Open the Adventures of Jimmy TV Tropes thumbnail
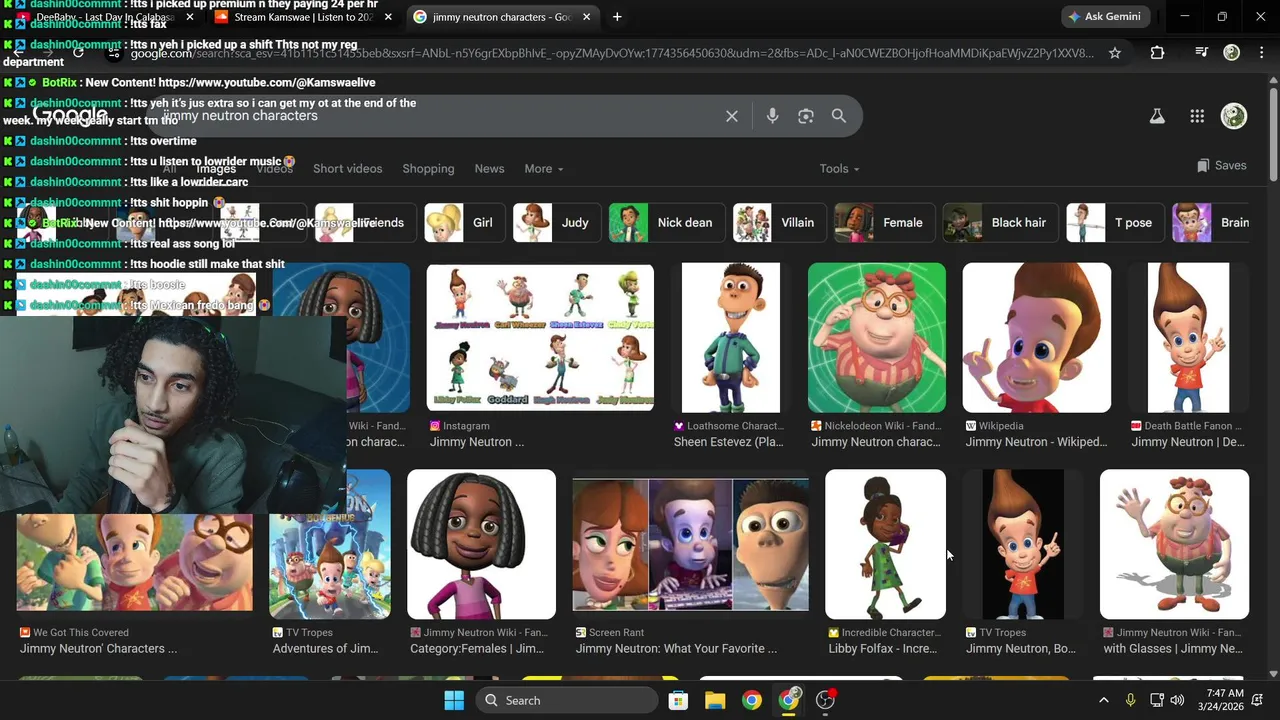The image size is (1280, 720). click(x=330, y=545)
